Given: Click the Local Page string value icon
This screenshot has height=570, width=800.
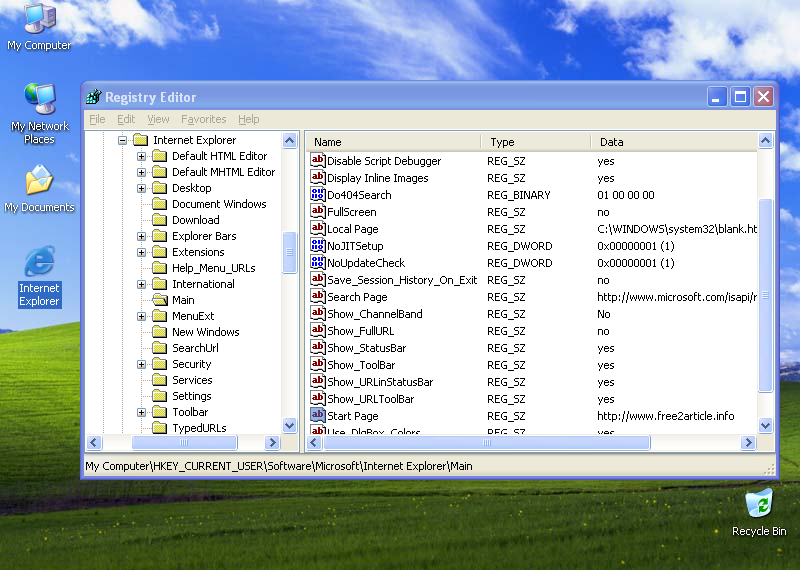Looking at the screenshot, I should click(317, 228).
